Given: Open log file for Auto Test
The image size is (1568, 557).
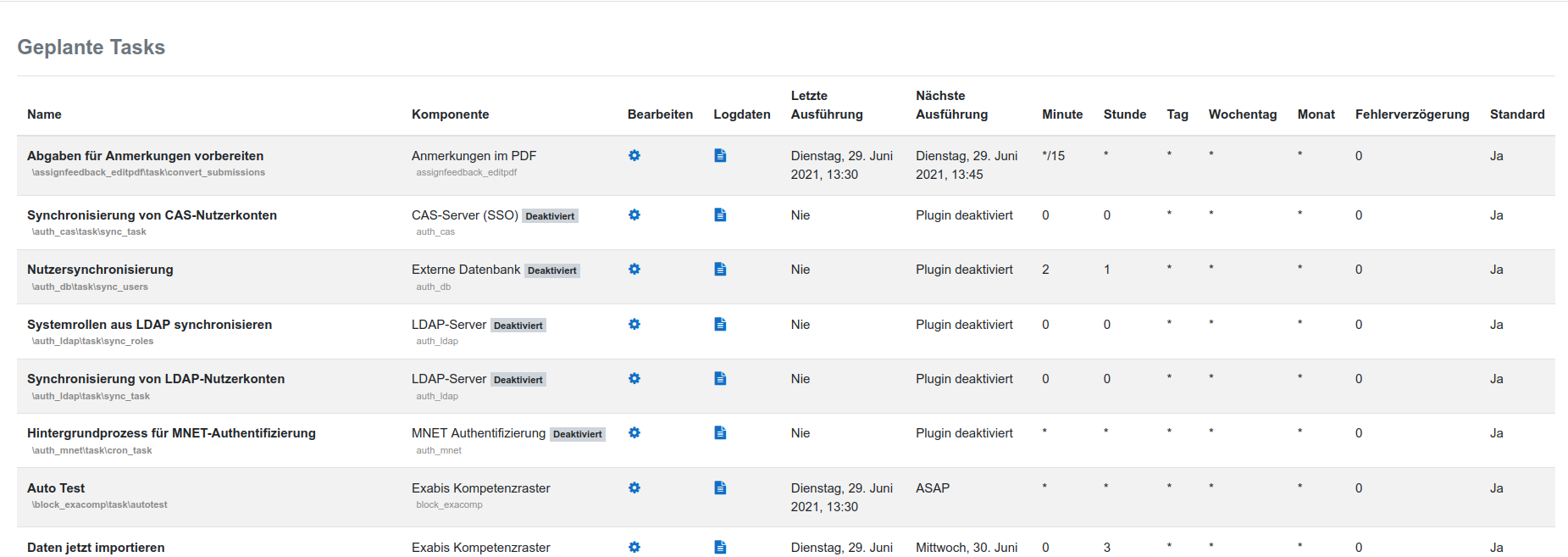Looking at the screenshot, I should coord(720,488).
